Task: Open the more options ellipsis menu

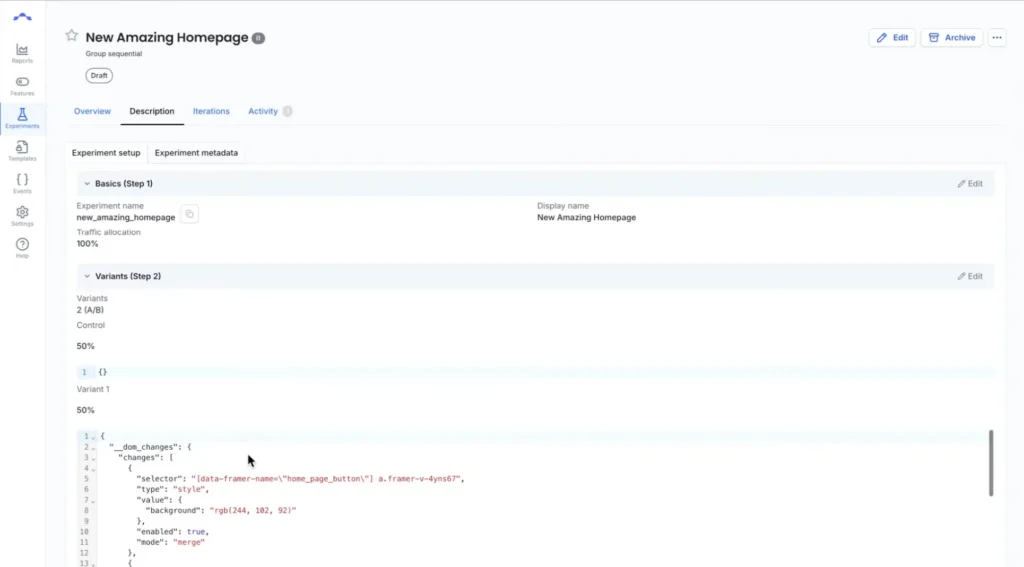Action: (997, 38)
